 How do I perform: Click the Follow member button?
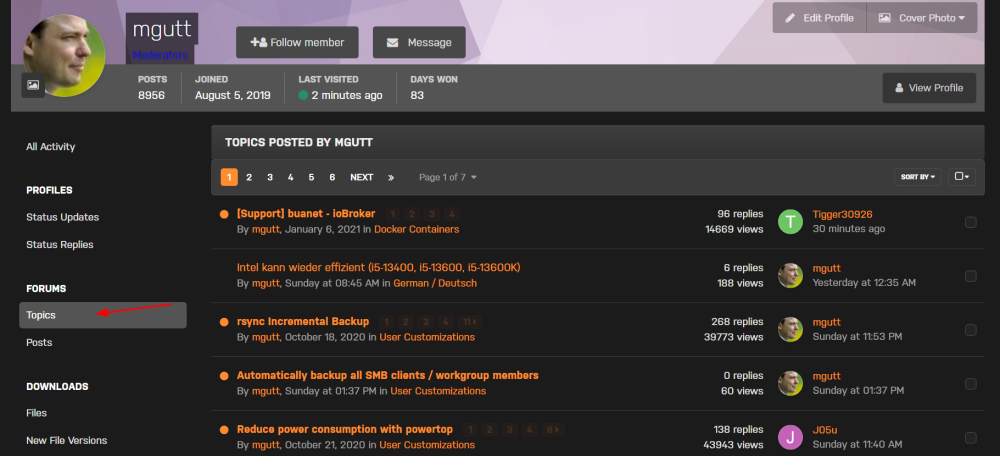297,43
